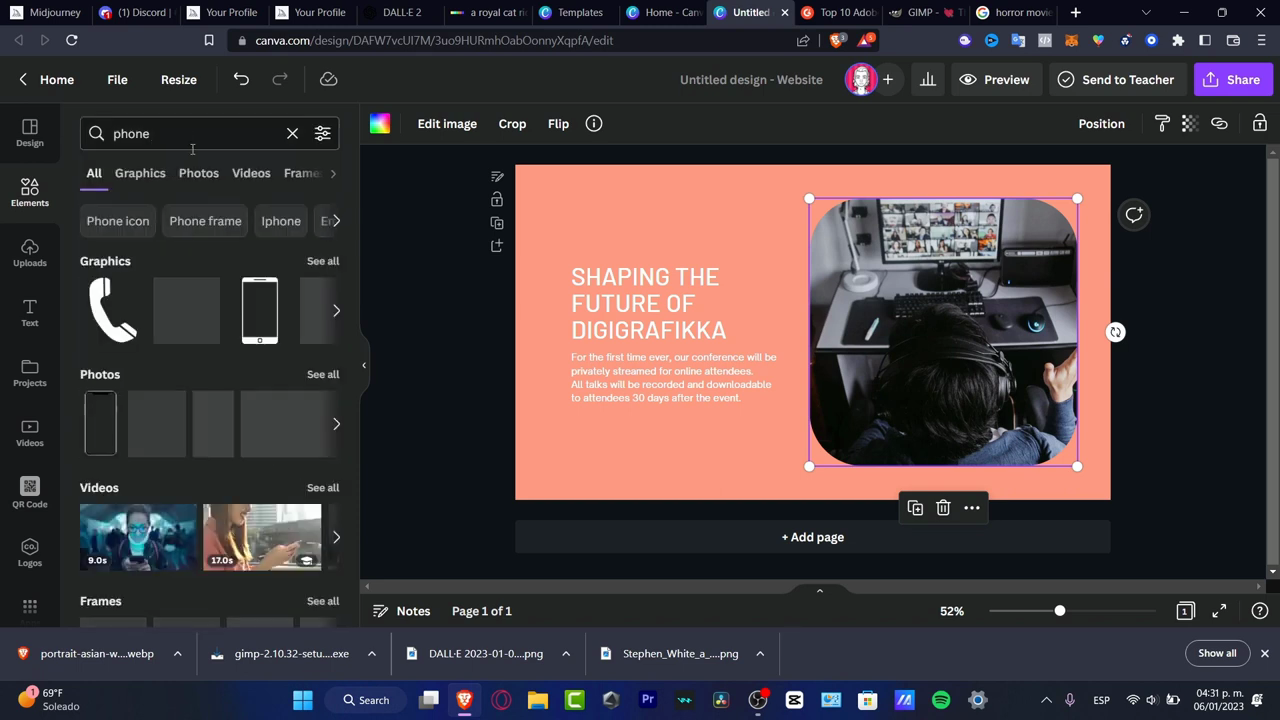The width and height of the screenshot is (1280, 720).
Task: Open grid view pages icon
Action: point(1185,611)
